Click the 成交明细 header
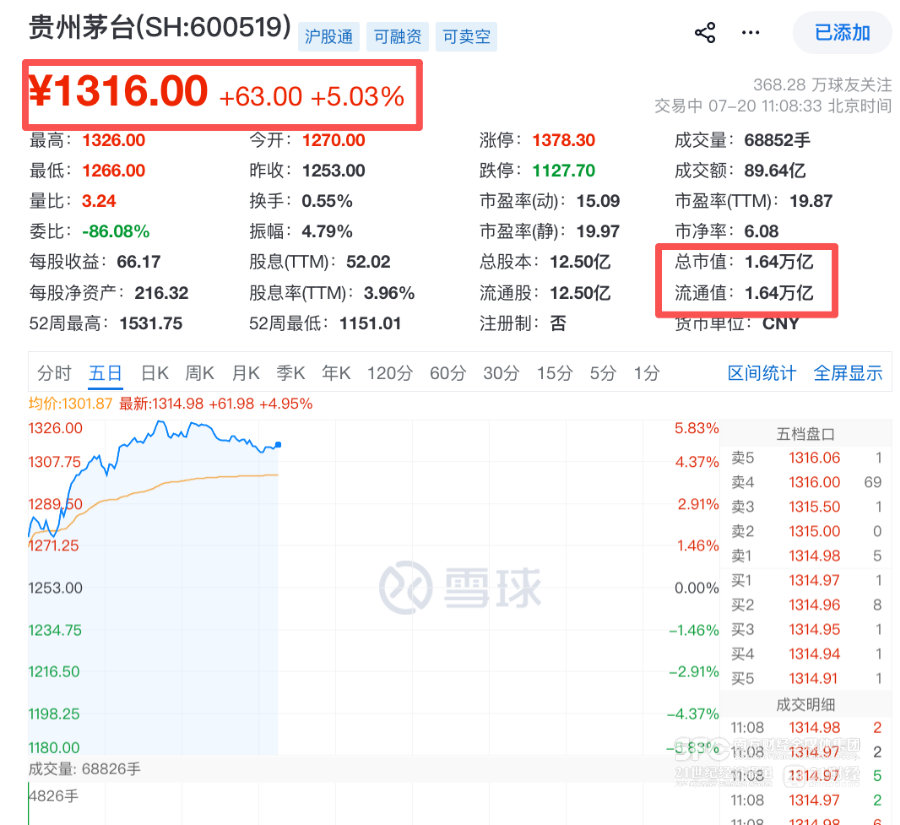Image resolution: width=900 pixels, height=825 pixels. pyautogui.click(x=805, y=704)
